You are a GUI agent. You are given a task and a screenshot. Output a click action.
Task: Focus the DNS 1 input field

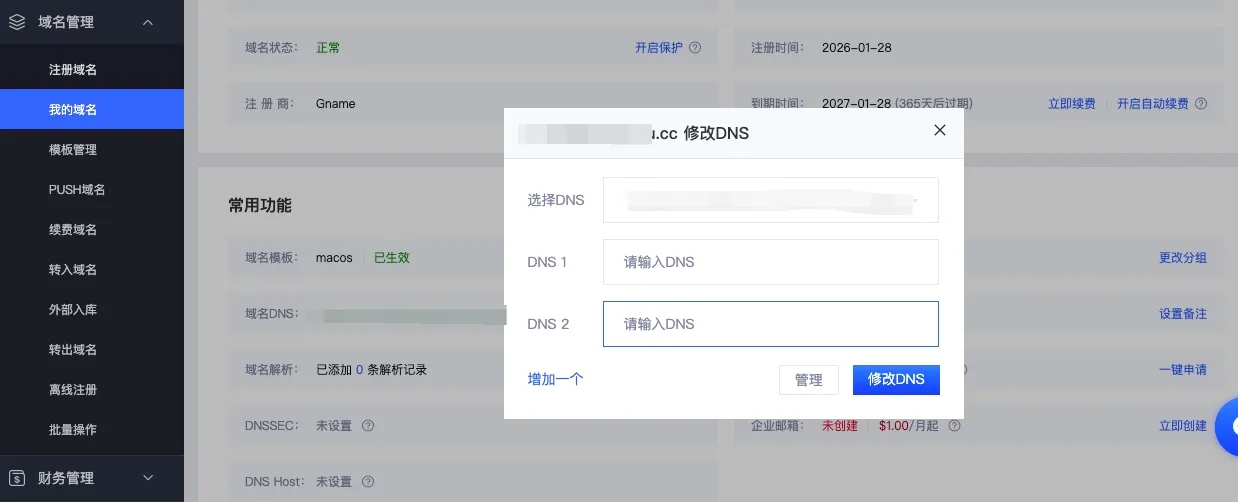tap(771, 262)
